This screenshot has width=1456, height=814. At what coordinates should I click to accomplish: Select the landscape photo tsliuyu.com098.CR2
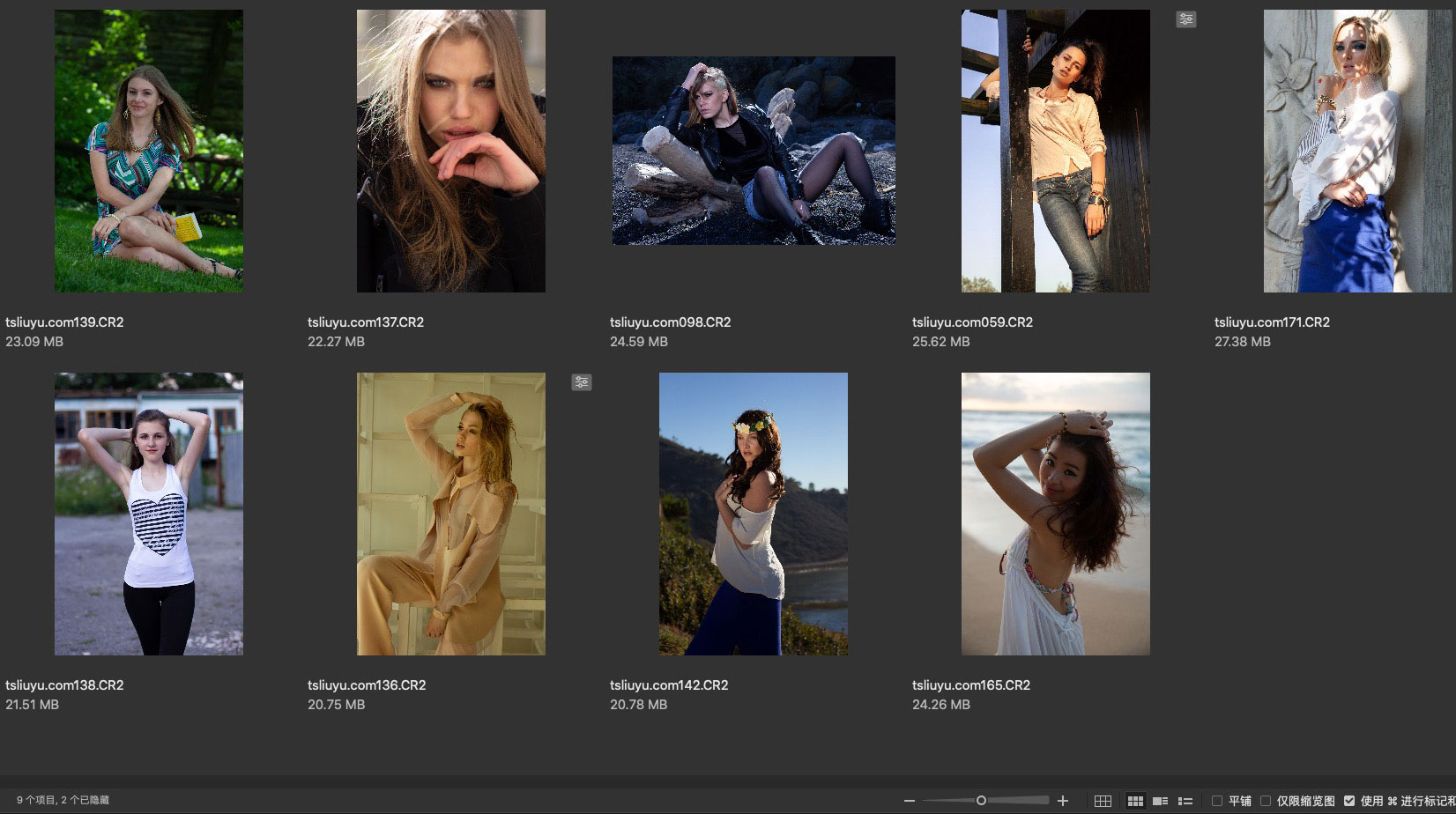754,151
